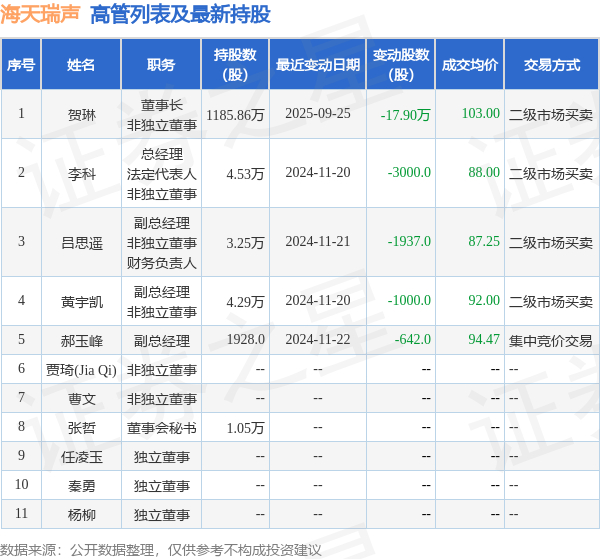This screenshot has width=600, height=559.
Task: Click the average price 87.25
Action: pyautogui.click(x=484, y=241)
